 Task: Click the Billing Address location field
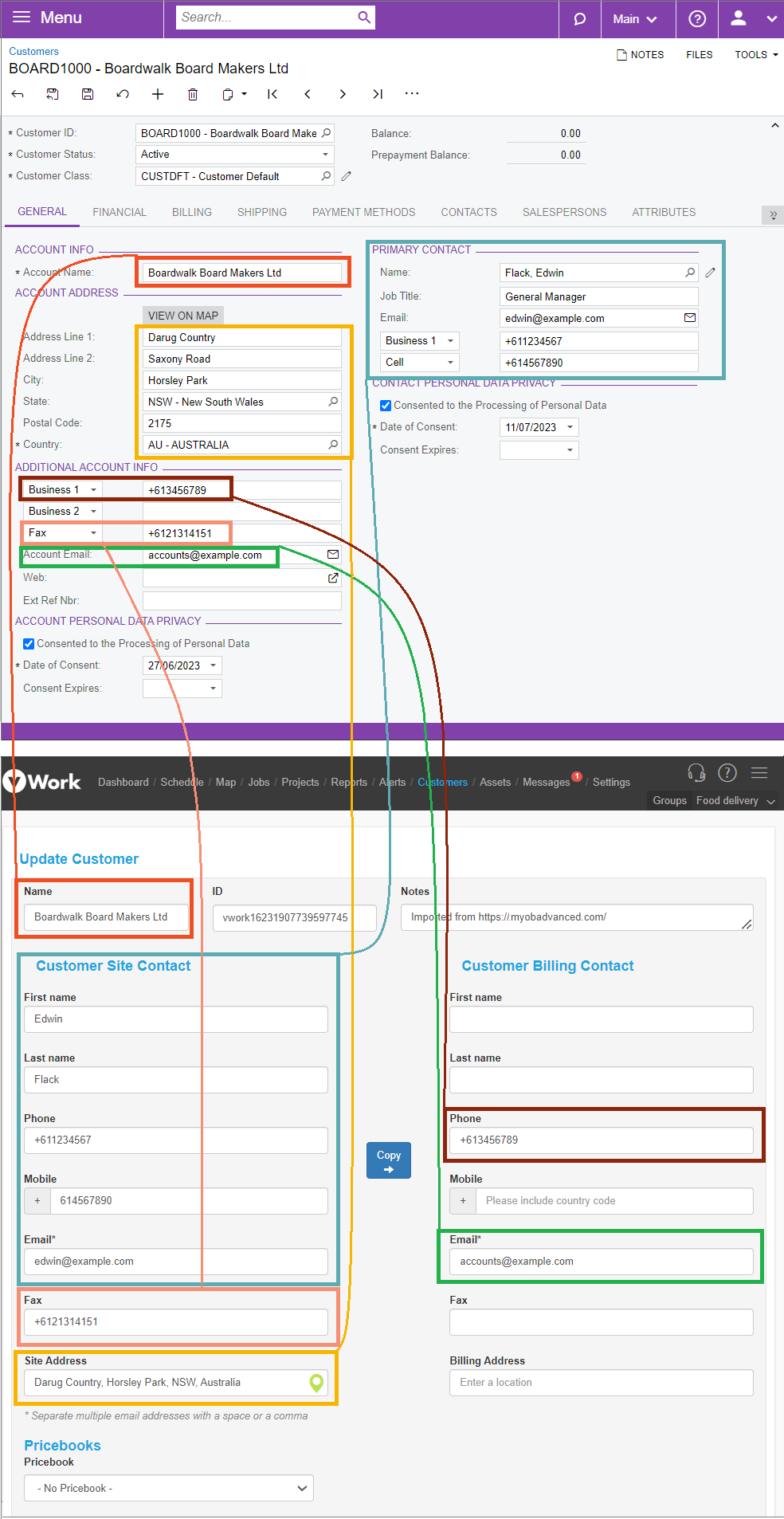tap(602, 1383)
